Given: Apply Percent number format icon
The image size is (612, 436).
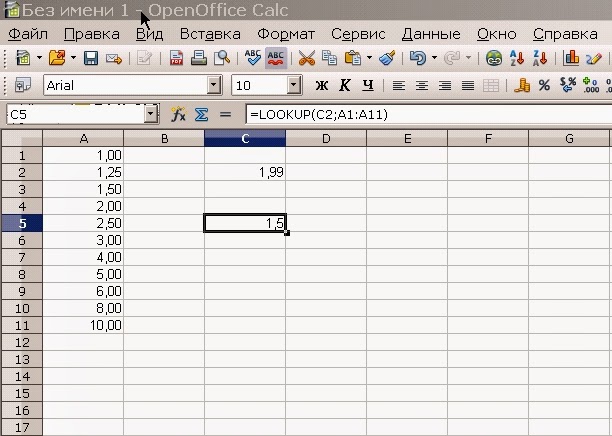Looking at the screenshot, I should [x=544, y=85].
